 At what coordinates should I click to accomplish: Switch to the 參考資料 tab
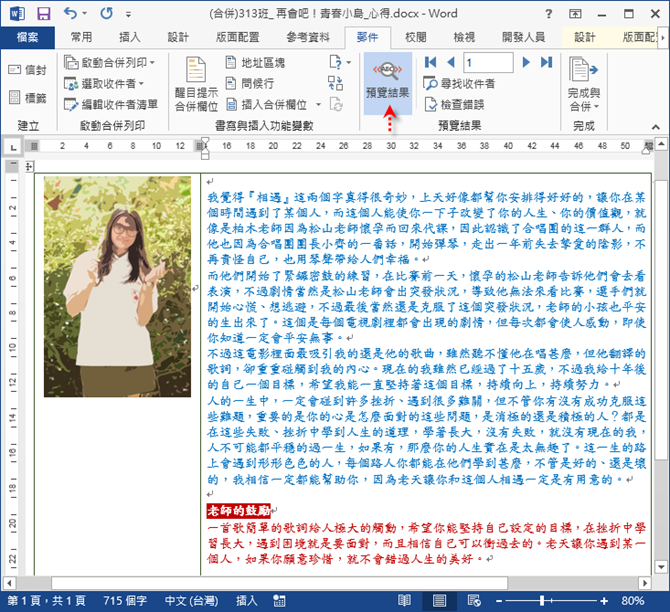point(308,38)
